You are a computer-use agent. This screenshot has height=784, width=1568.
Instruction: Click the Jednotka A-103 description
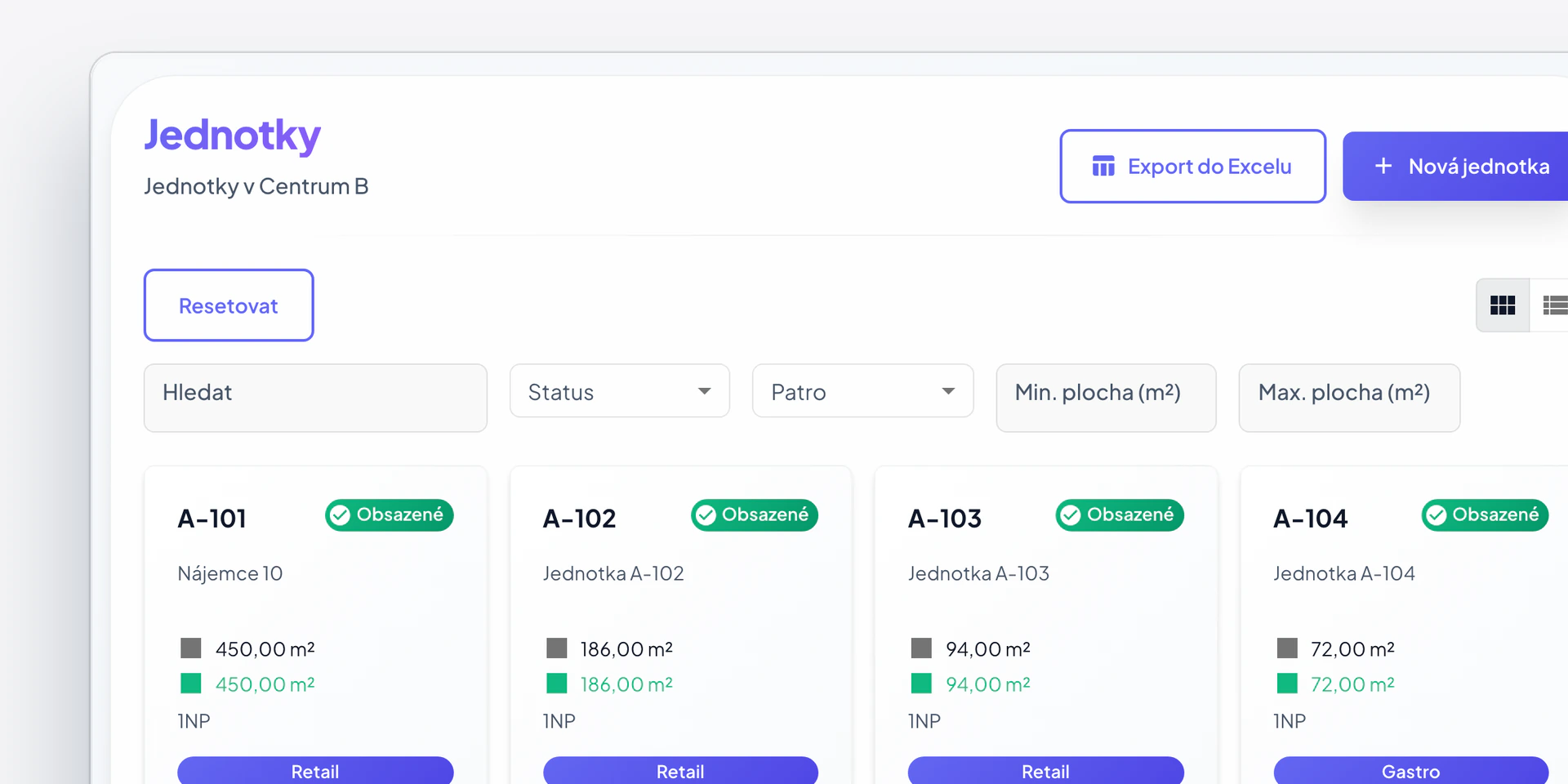[978, 573]
